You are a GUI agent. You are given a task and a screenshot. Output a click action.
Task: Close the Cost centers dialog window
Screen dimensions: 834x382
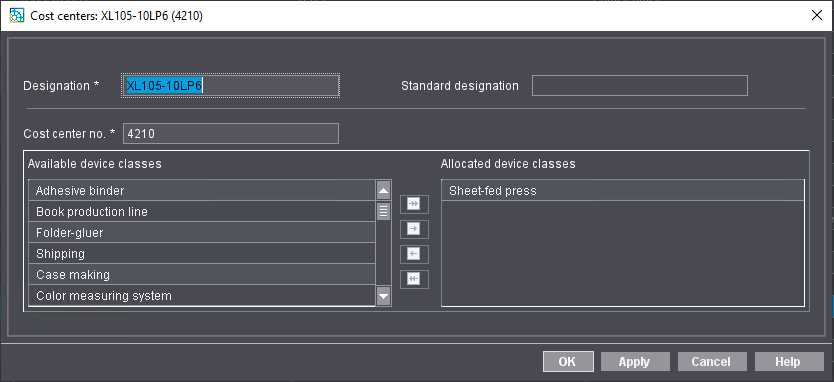tap(817, 15)
